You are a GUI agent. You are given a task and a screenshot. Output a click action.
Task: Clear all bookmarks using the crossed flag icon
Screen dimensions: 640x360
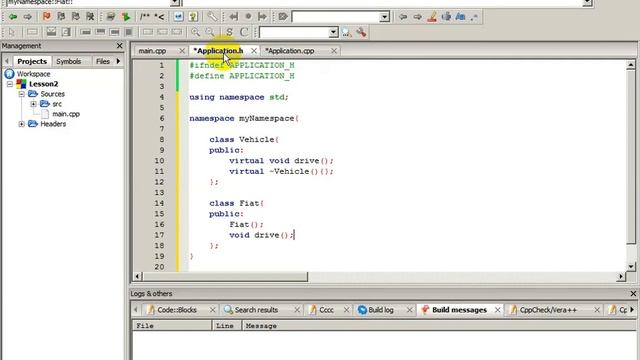90,17
